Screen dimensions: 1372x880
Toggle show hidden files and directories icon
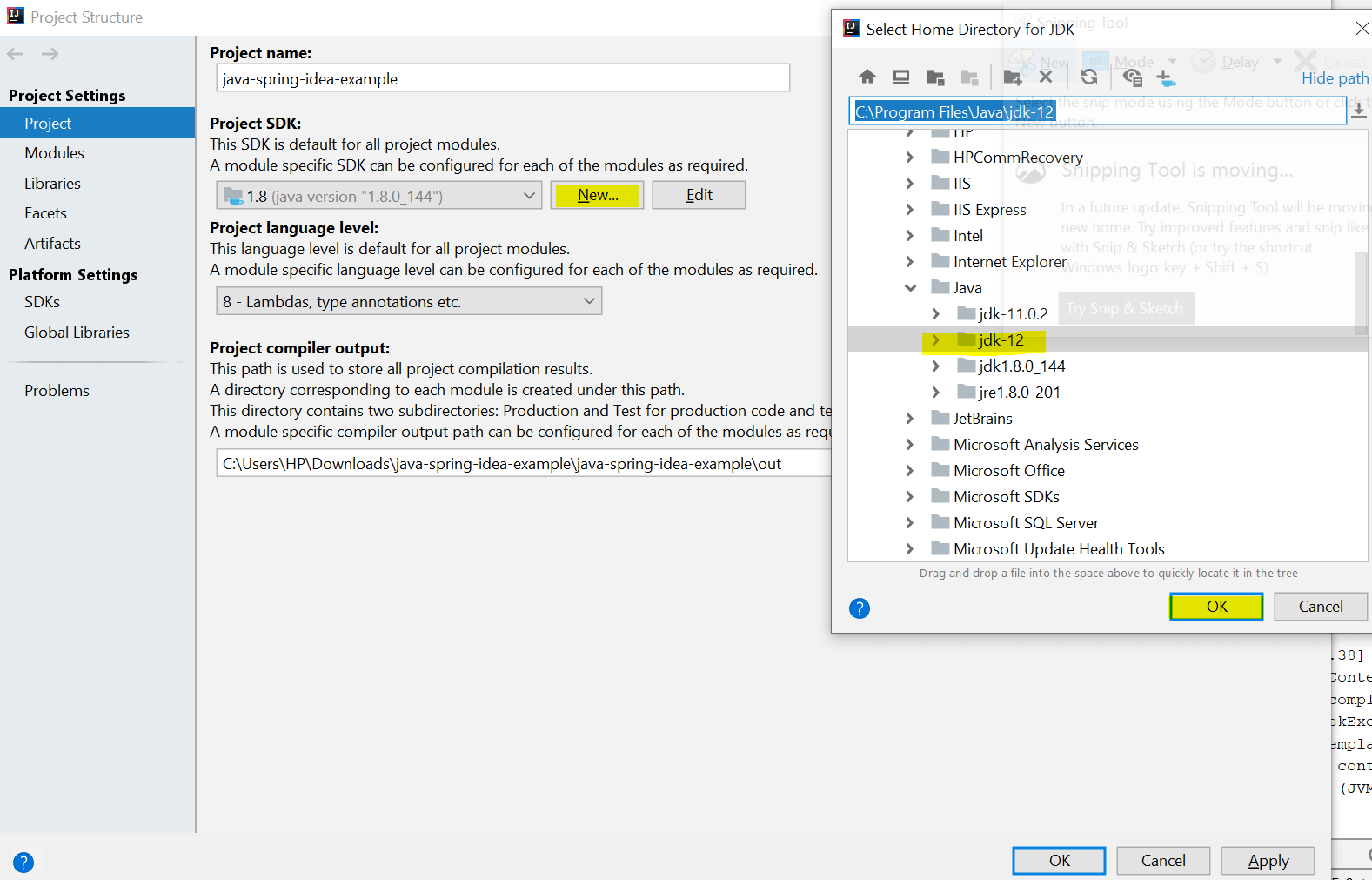pyautogui.click(x=1132, y=77)
